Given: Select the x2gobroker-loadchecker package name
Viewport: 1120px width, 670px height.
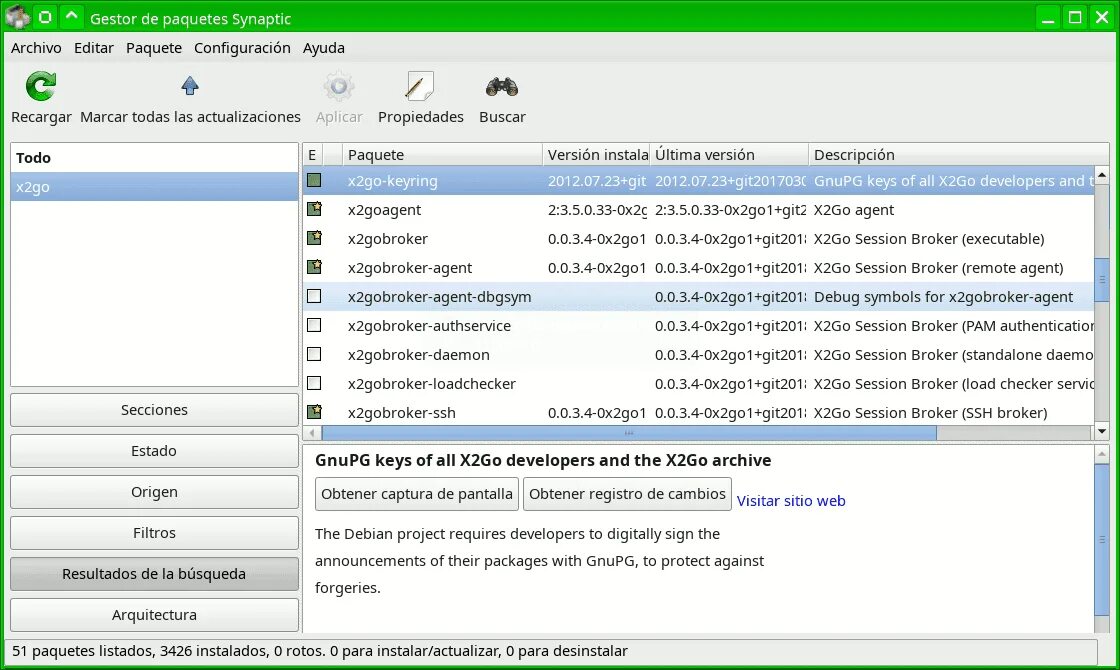Looking at the screenshot, I should coord(431,384).
